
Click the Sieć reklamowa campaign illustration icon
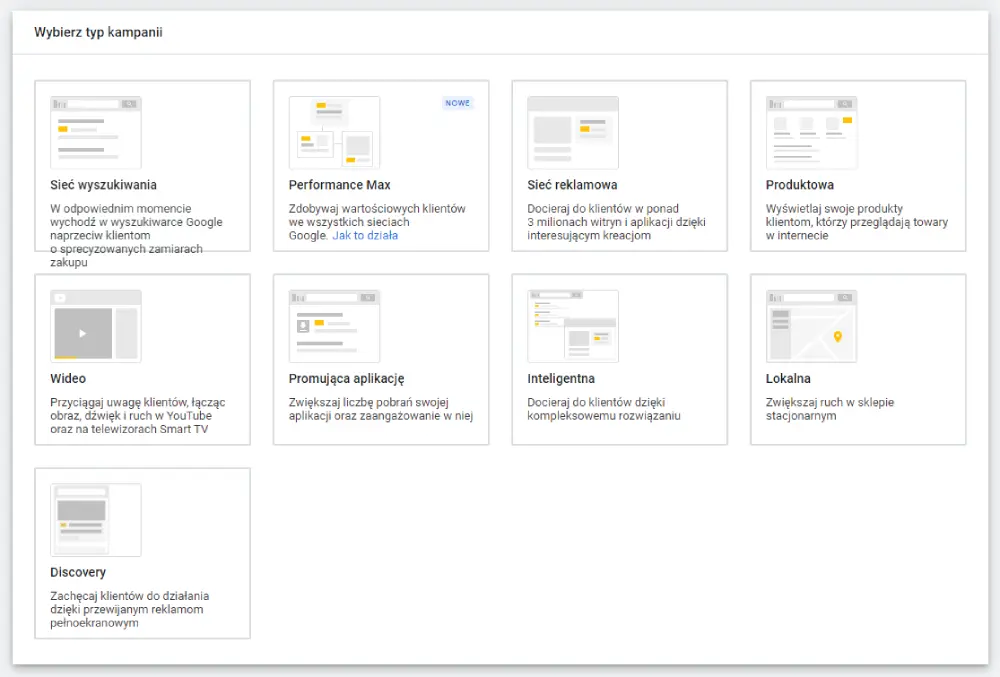click(x=573, y=132)
